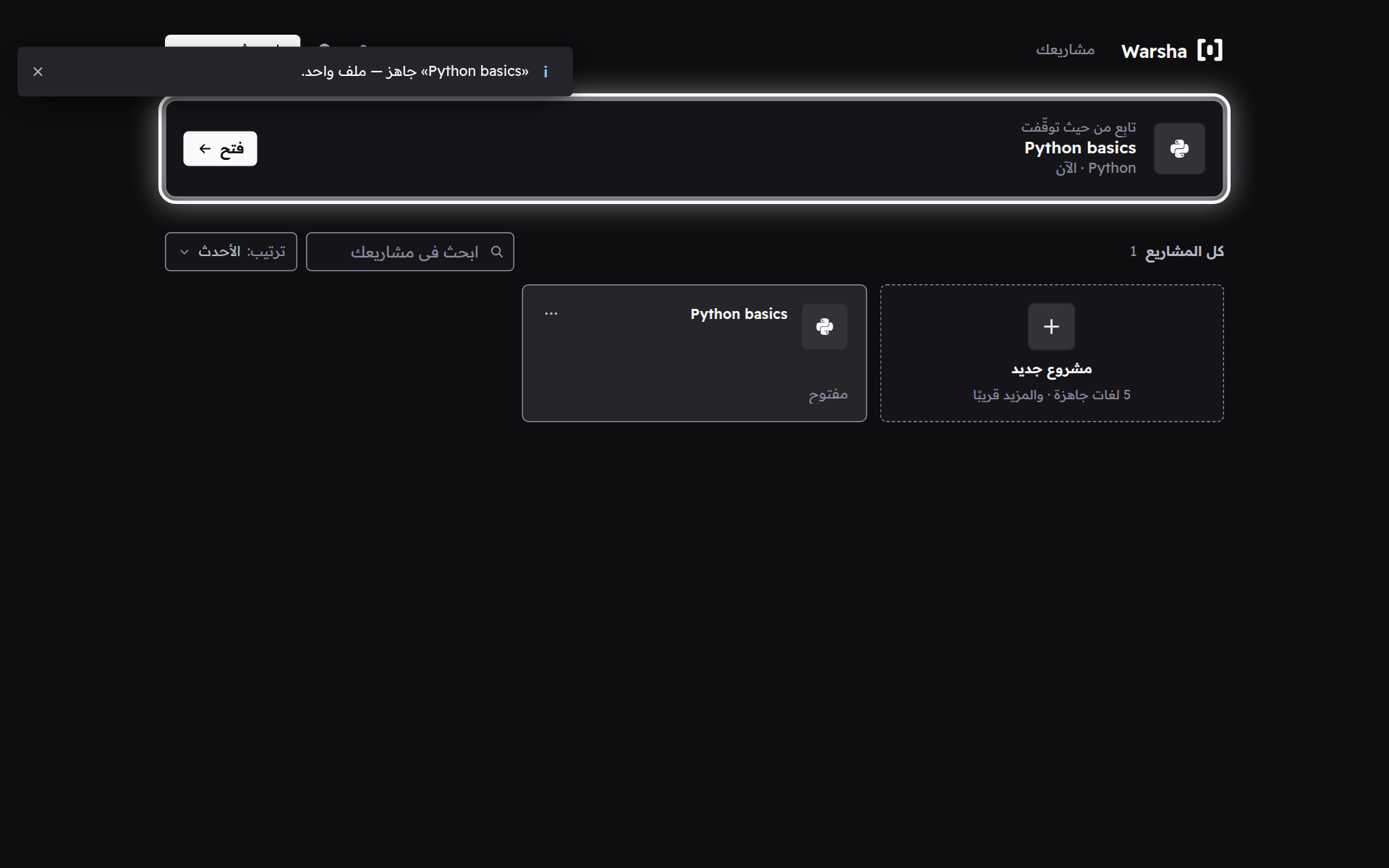Dismiss the Python basics ready notification

tap(38, 72)
